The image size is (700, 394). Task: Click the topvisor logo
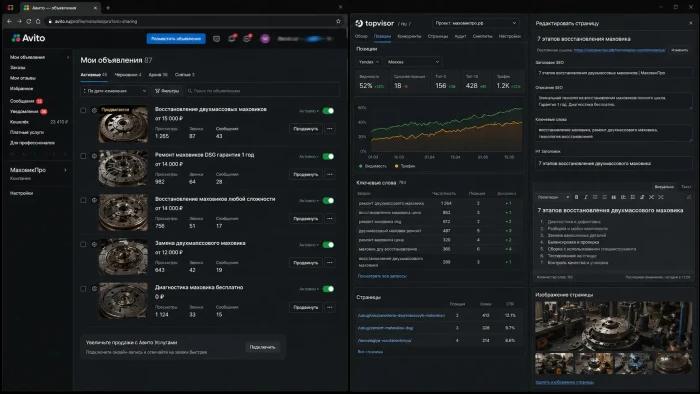(x=375, y=23)
